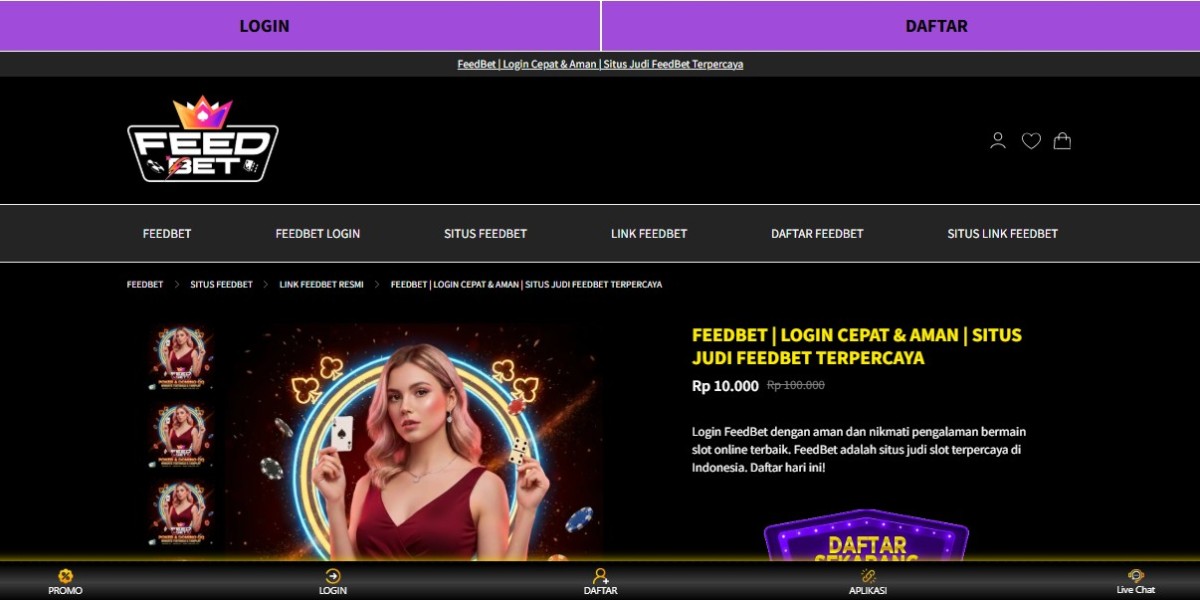Viewport: 1200px width, 600px height.
Task: Select DAFTAR FEEDBET in the navigation menu
Action: (x=817, y=234)
